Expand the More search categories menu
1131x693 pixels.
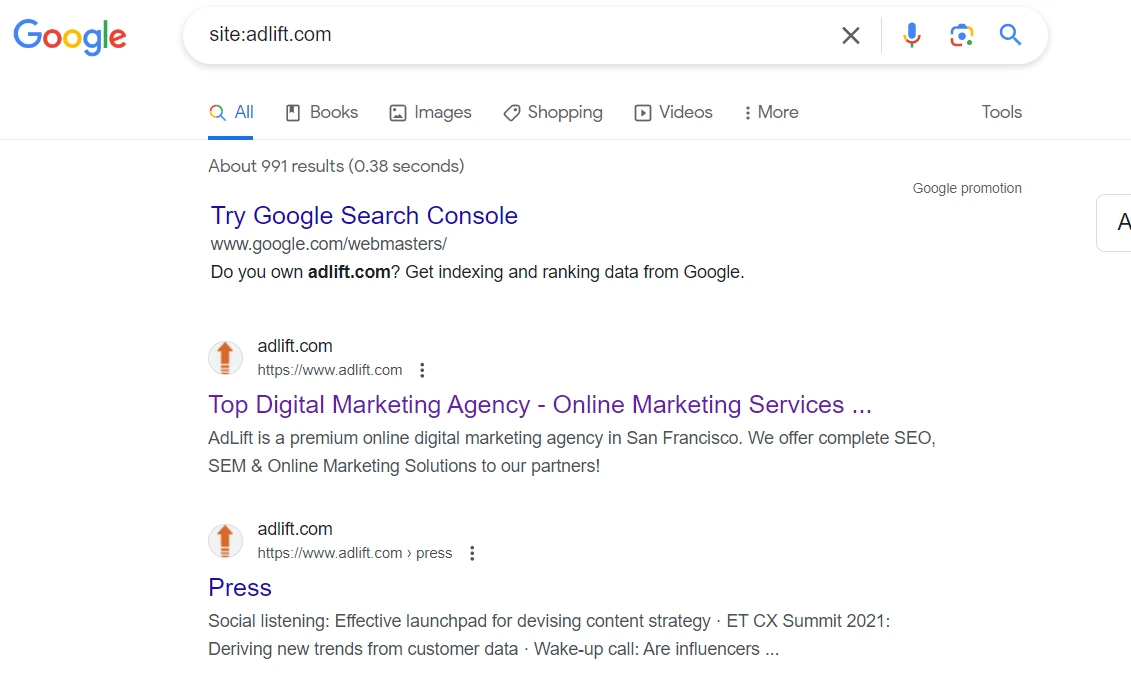click(x=770, y=112)
